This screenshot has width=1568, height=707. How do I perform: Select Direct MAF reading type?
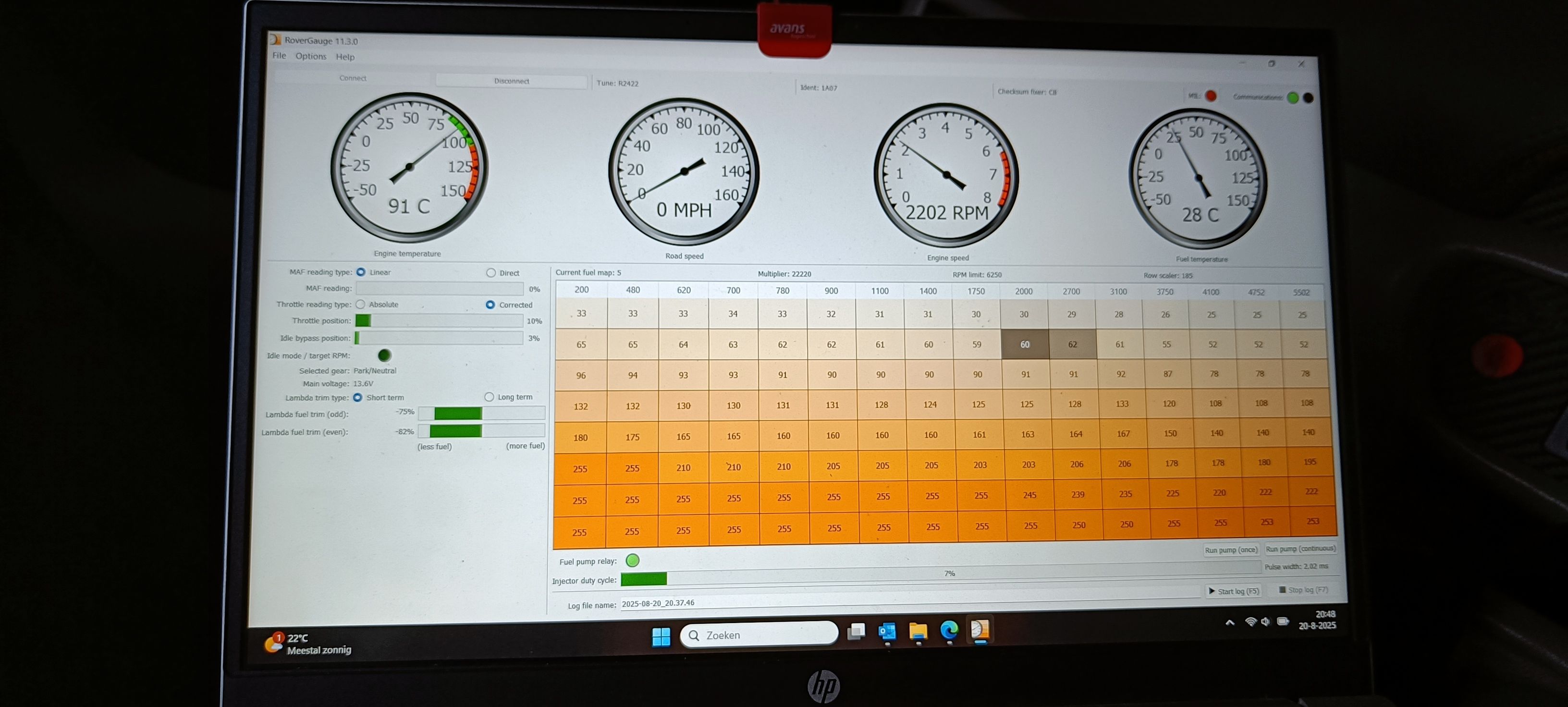[491, 273]
